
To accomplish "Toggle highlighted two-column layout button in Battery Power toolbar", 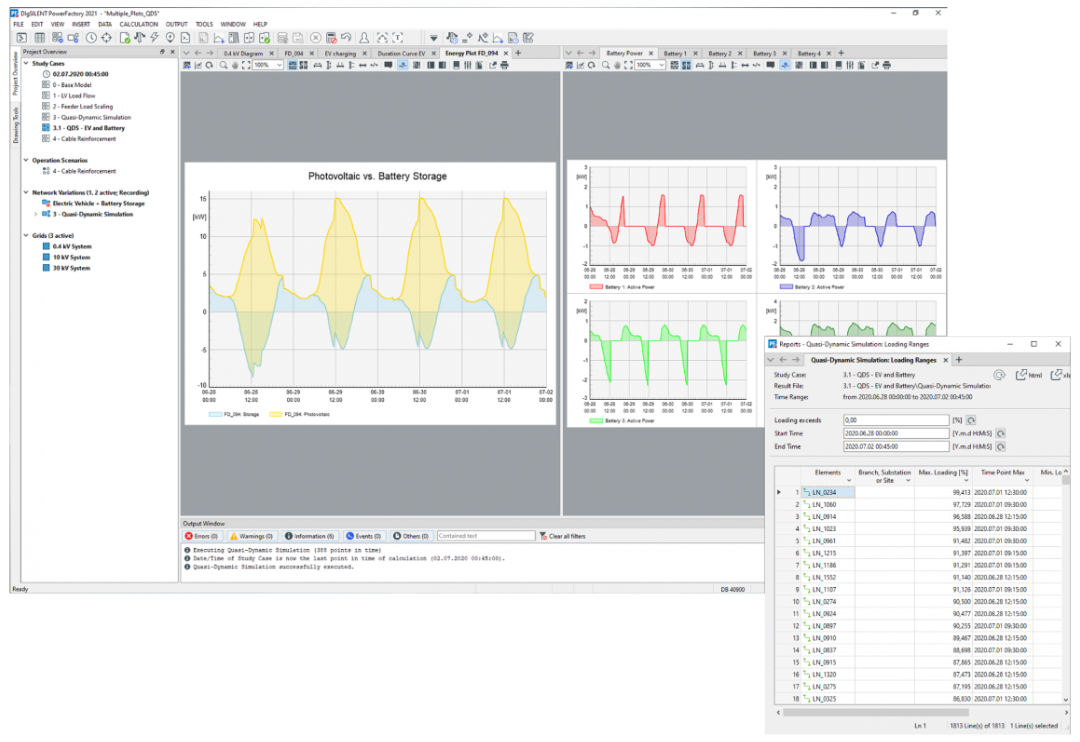I will click(686, 65).
